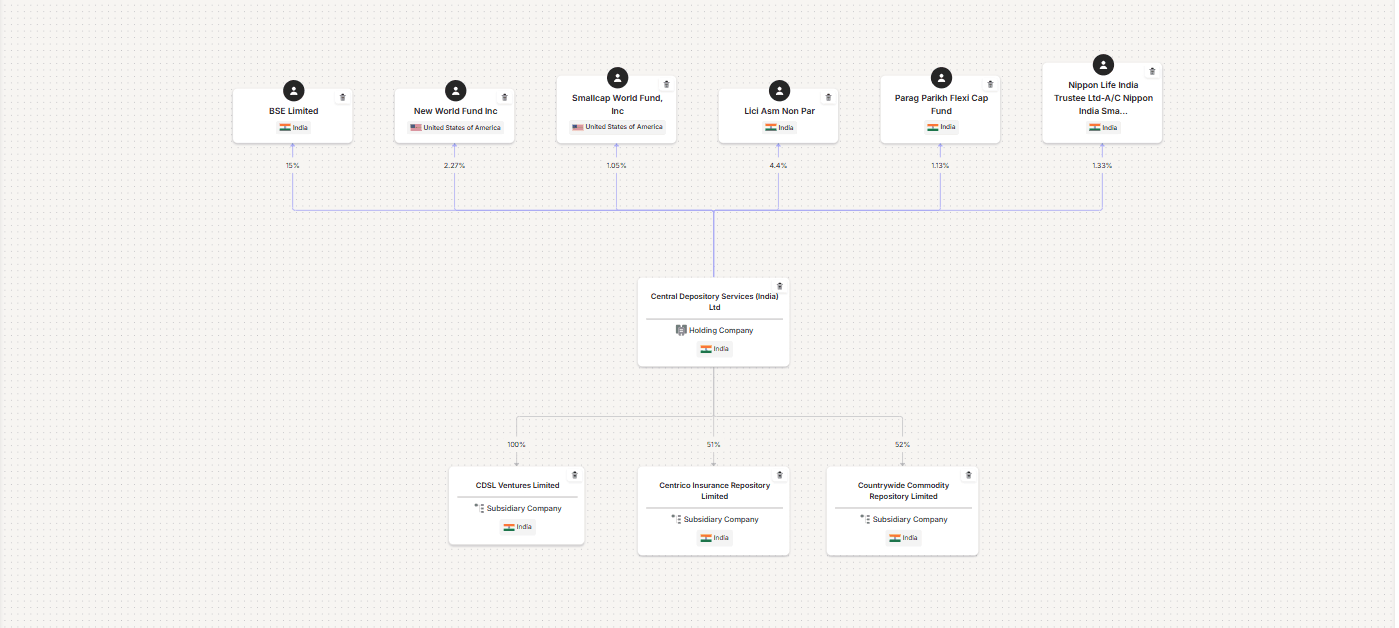Click Subsidiary Company label on Centrico Insurance card

(x=720, y=520)
